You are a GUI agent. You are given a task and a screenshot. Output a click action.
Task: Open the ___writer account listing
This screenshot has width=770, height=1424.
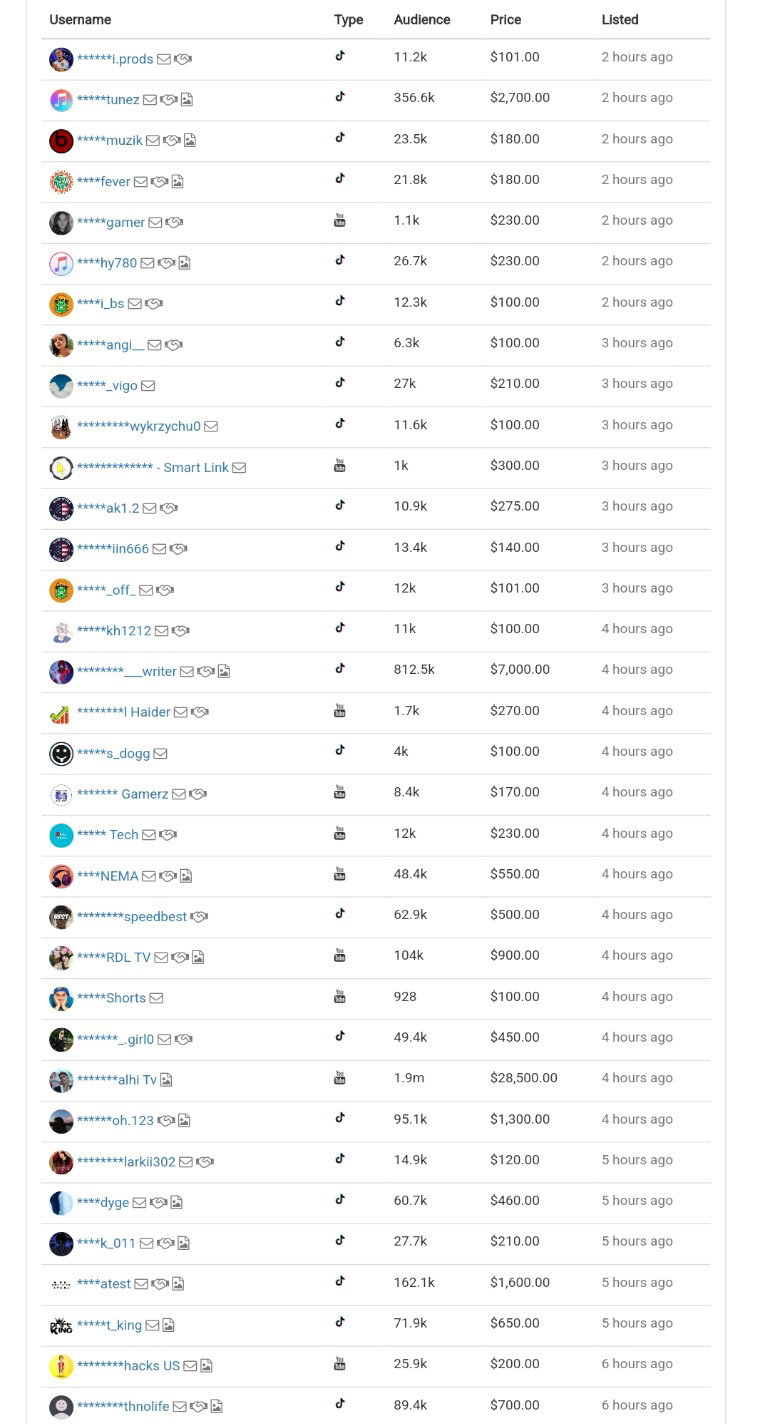tap(127, 671)
